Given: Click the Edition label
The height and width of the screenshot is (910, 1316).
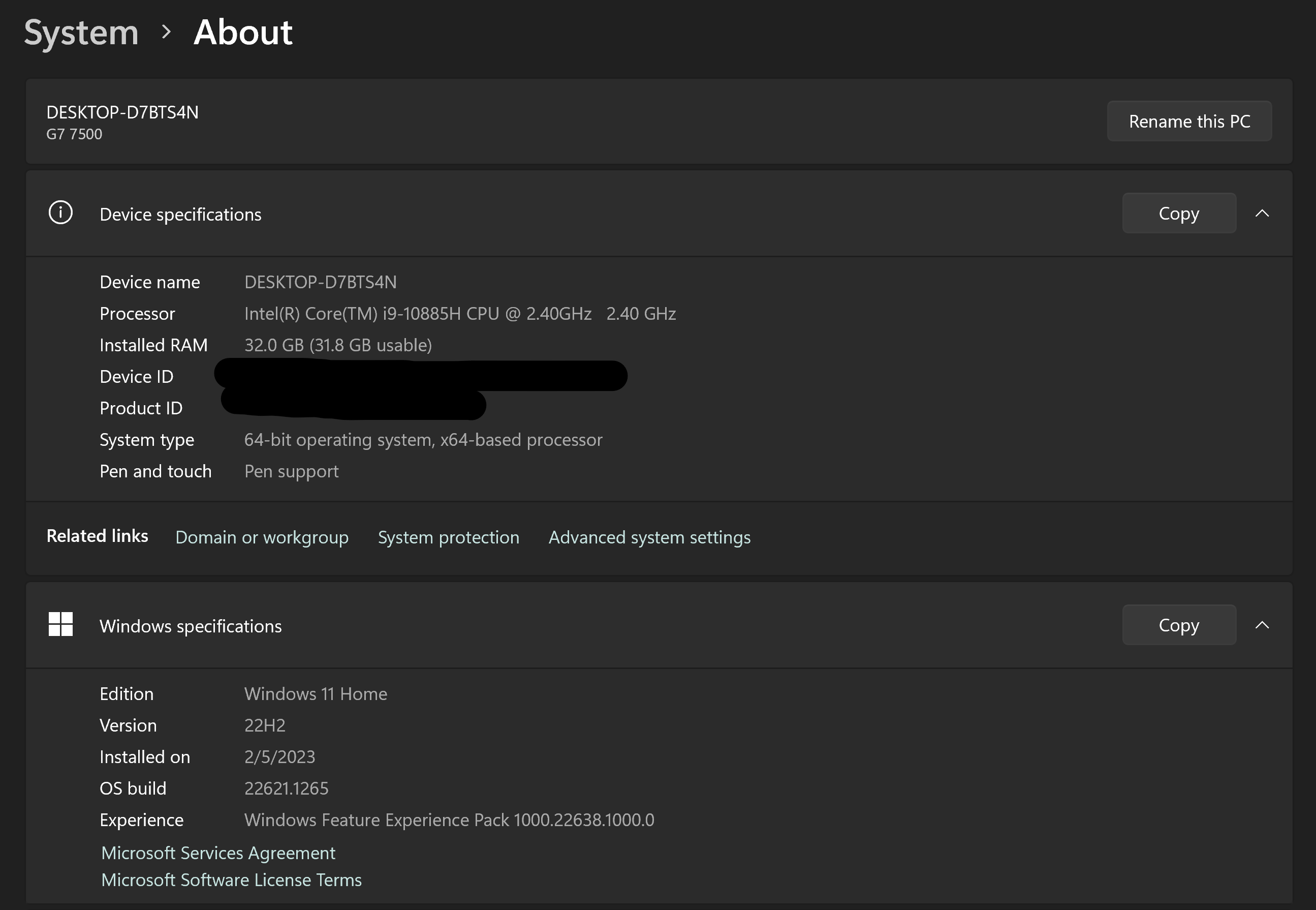Looking at the screenshot, I should click(127, 694).
